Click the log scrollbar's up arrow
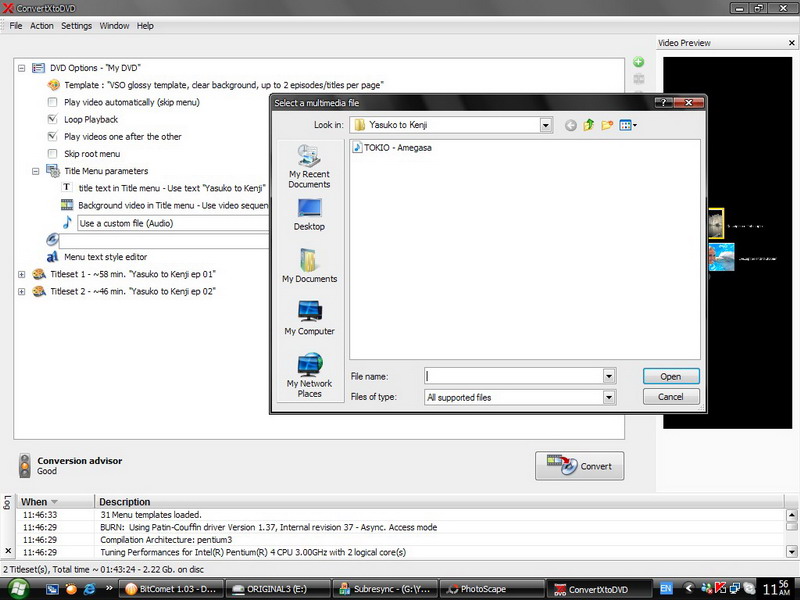 (x=791, y=515)
